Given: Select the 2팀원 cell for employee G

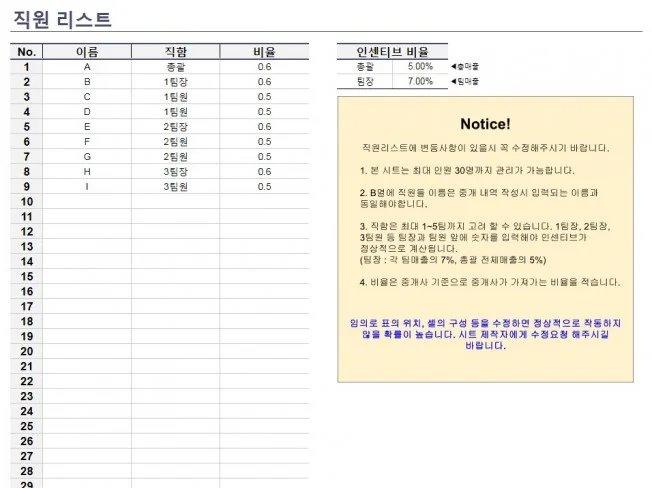Looking at the screenshot, I should [175, 157].
